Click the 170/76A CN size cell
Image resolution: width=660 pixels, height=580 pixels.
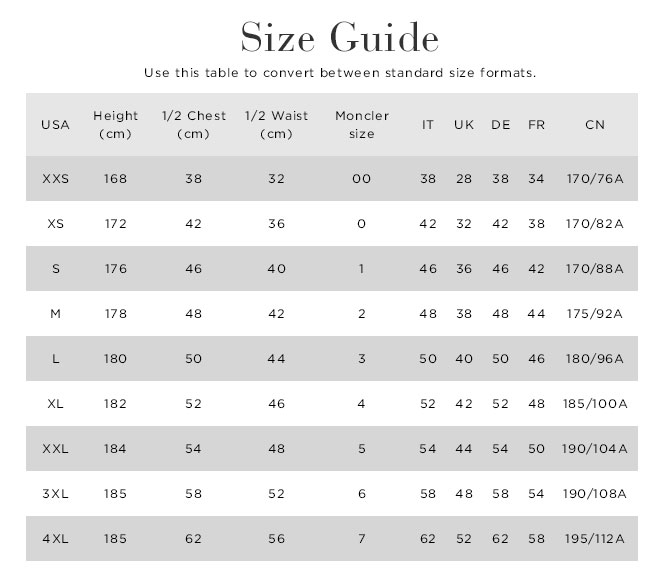click(595, 179)
